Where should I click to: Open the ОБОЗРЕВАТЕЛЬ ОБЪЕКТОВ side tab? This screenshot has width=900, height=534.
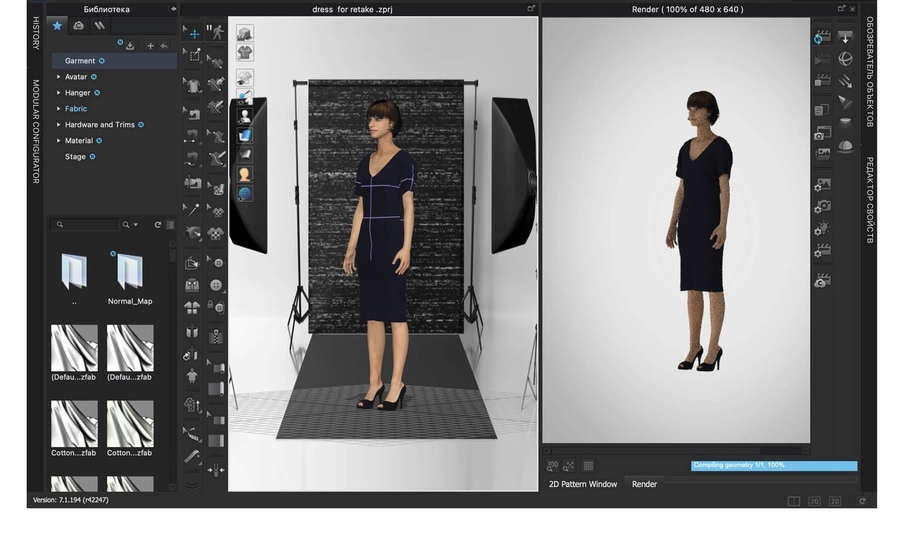pos(870,72)
